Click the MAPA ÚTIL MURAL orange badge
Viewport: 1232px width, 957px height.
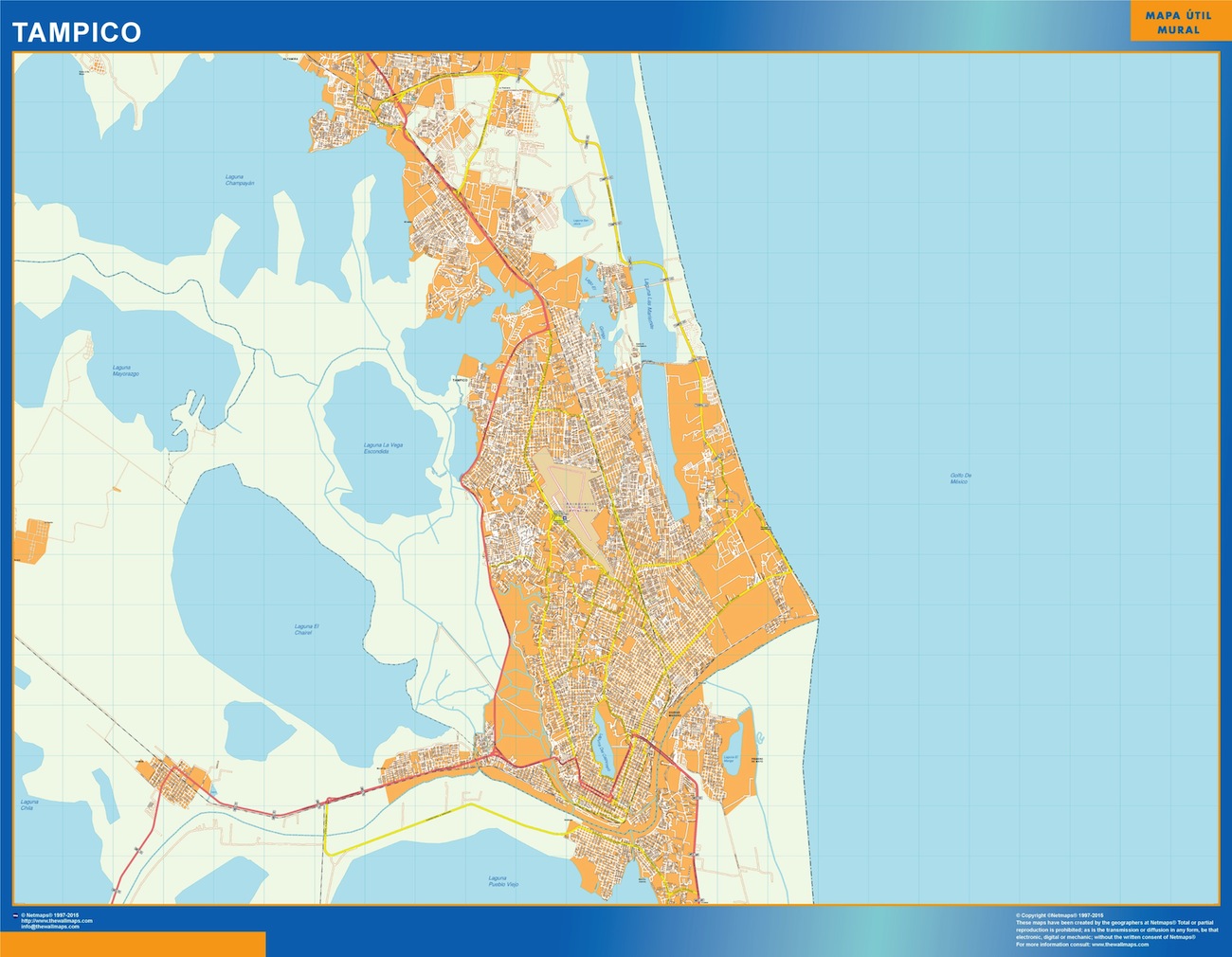point(1171,23)
